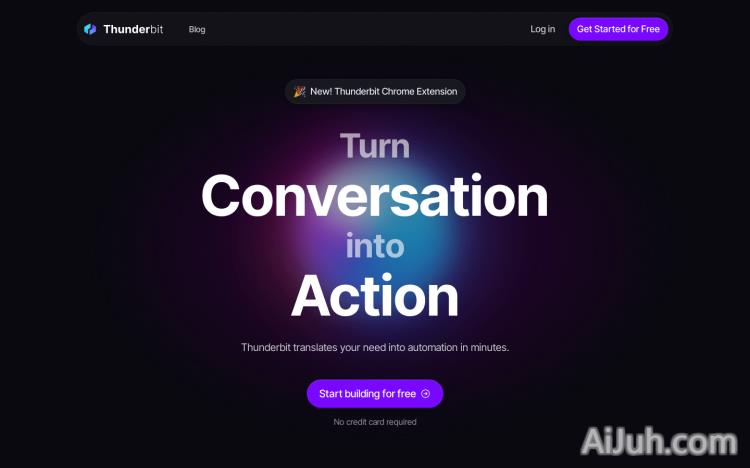The image size is (750, 468).
Task: Click the party popper emoji icon
Action: pos(299,91)
